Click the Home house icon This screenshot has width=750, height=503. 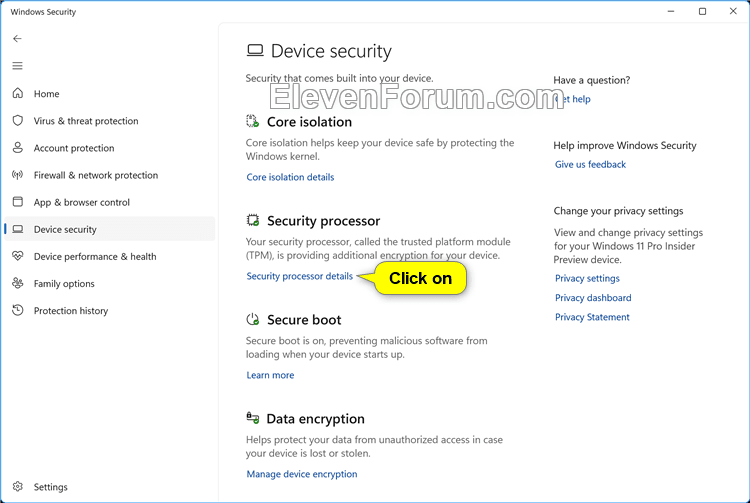click(18, 93)
